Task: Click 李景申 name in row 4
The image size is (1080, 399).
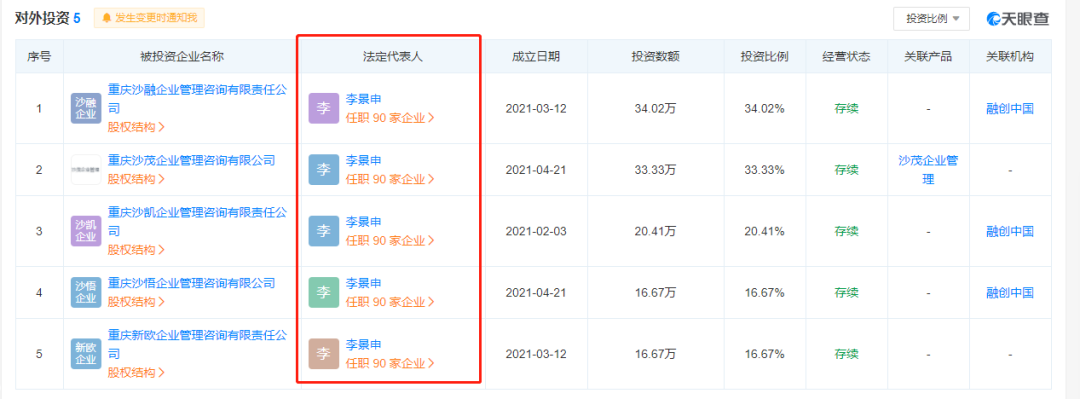Action: pyautogui.click(x=363, y=283)
